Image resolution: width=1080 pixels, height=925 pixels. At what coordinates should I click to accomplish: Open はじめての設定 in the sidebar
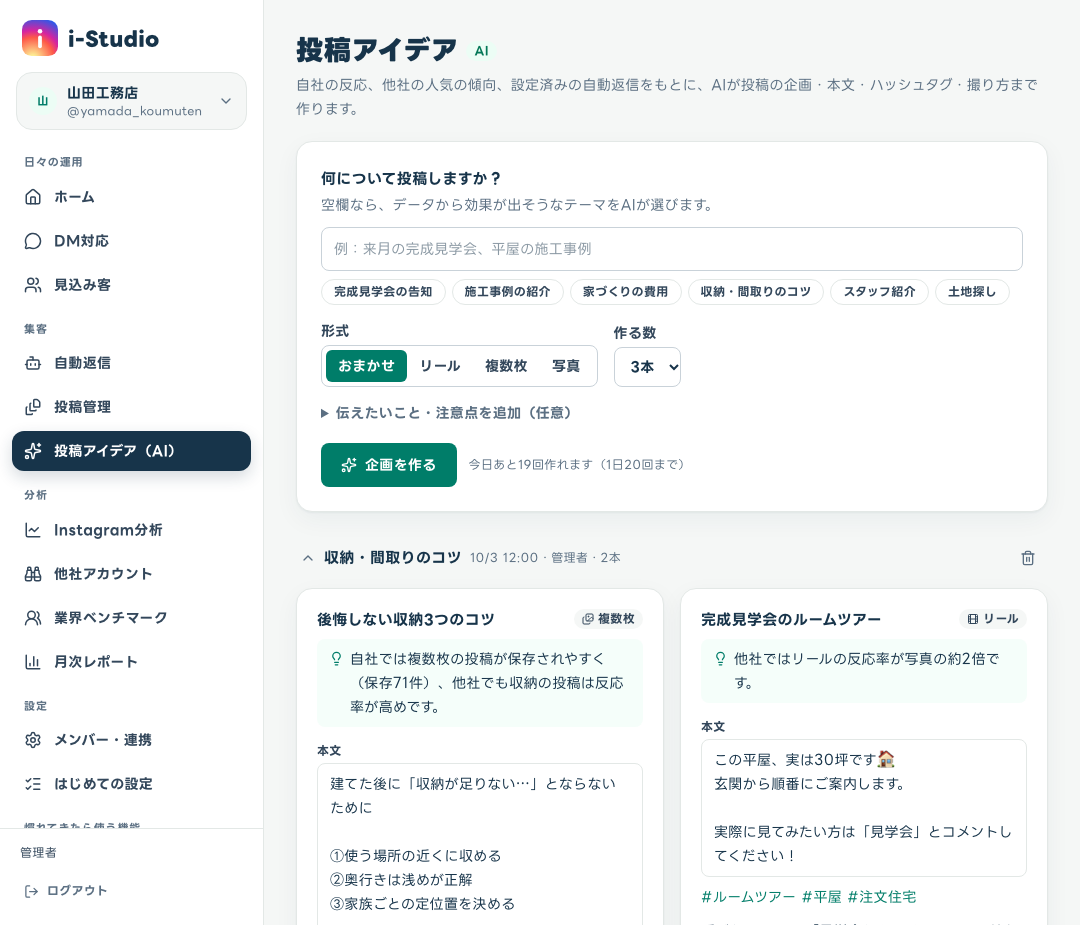132,784
